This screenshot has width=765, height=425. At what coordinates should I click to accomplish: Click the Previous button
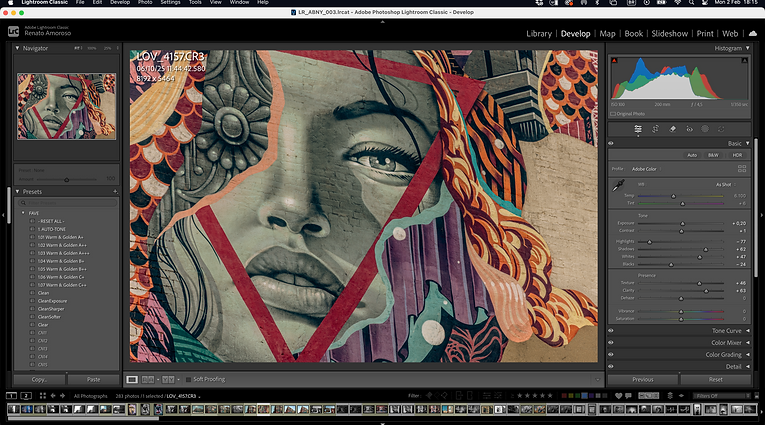(x=643, y=379)
